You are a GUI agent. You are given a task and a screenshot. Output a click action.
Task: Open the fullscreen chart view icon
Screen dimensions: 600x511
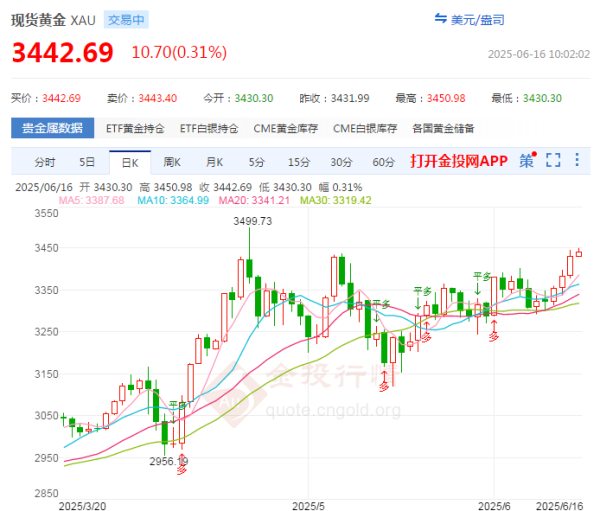click(553, 160)
